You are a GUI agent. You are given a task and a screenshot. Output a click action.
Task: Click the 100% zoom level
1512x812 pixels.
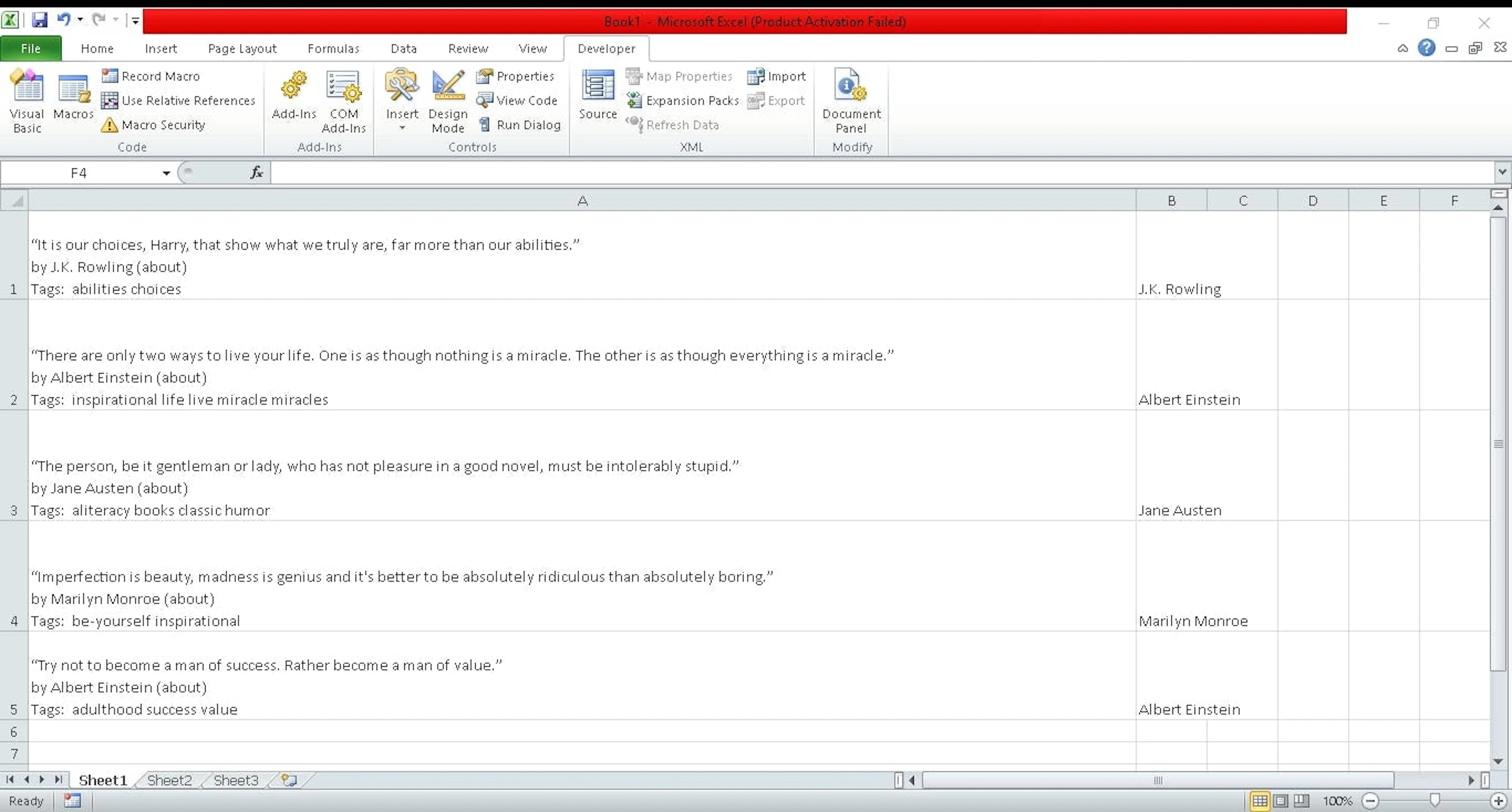pos(1337,801)
